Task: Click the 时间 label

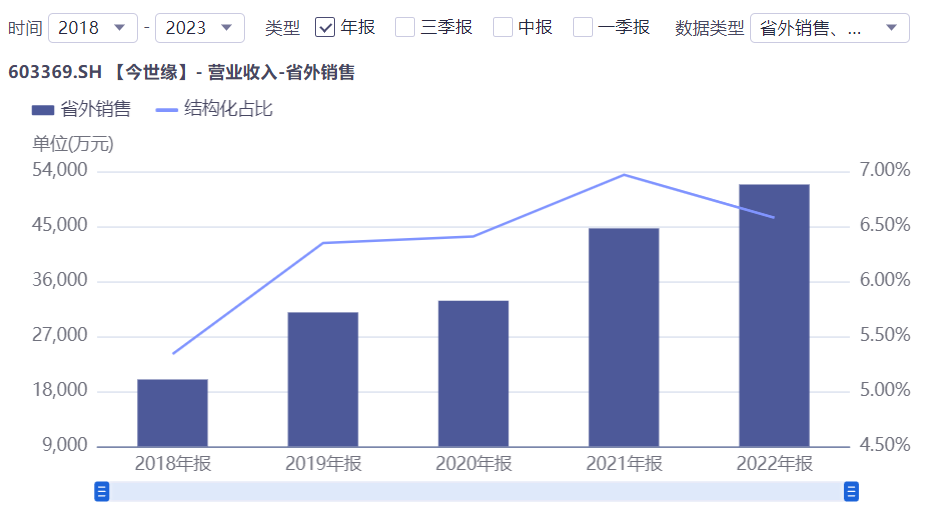Action: [x=25, y=28]
